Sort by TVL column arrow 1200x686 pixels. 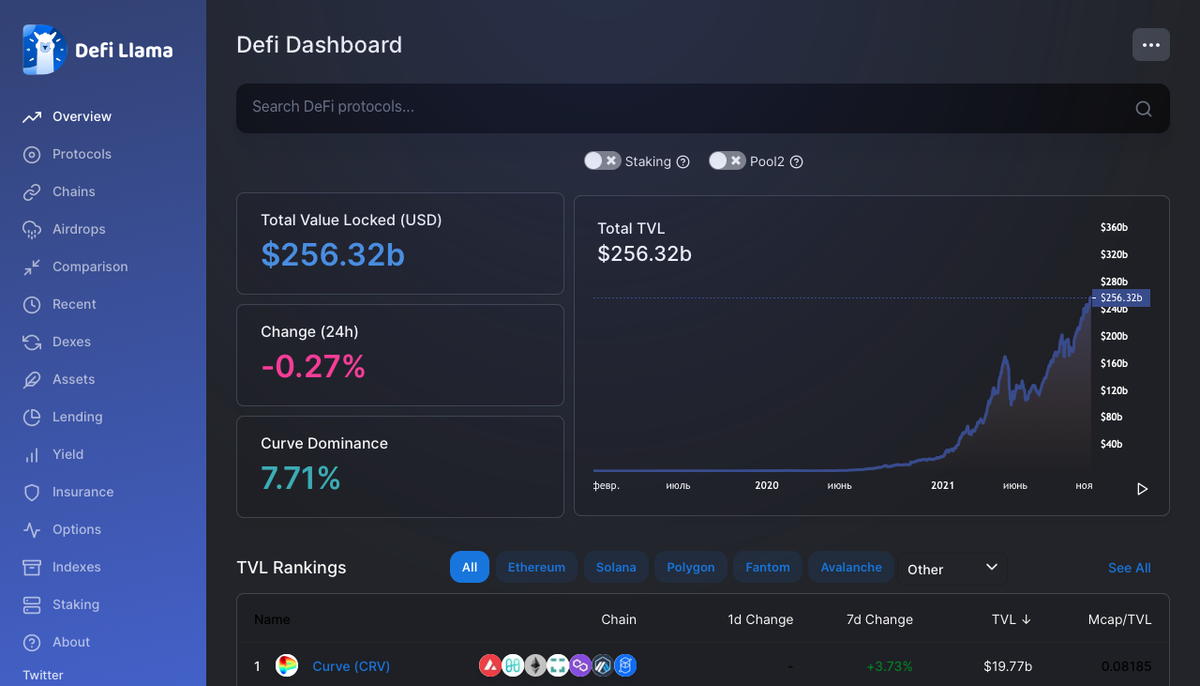pyautogui.click(x=1025, y=620)
